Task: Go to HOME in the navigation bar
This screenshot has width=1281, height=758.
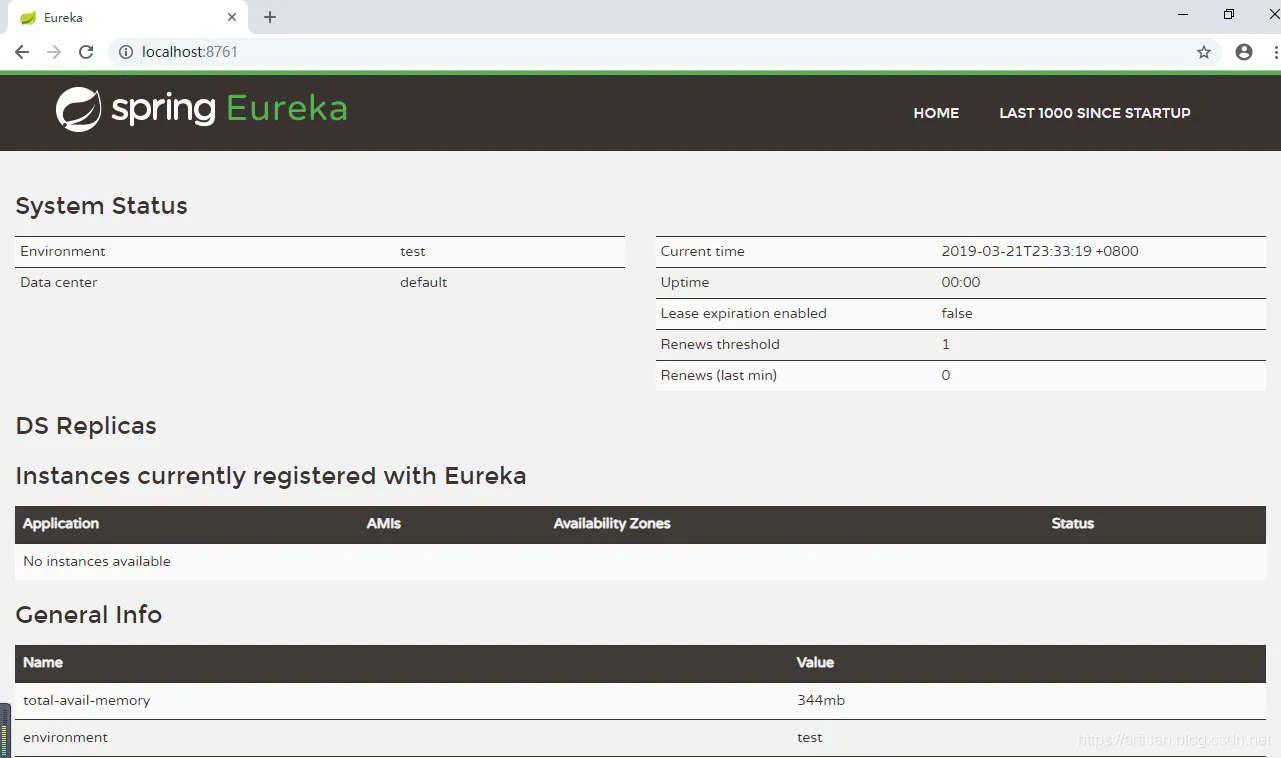Action: click(x=936, y=113)
